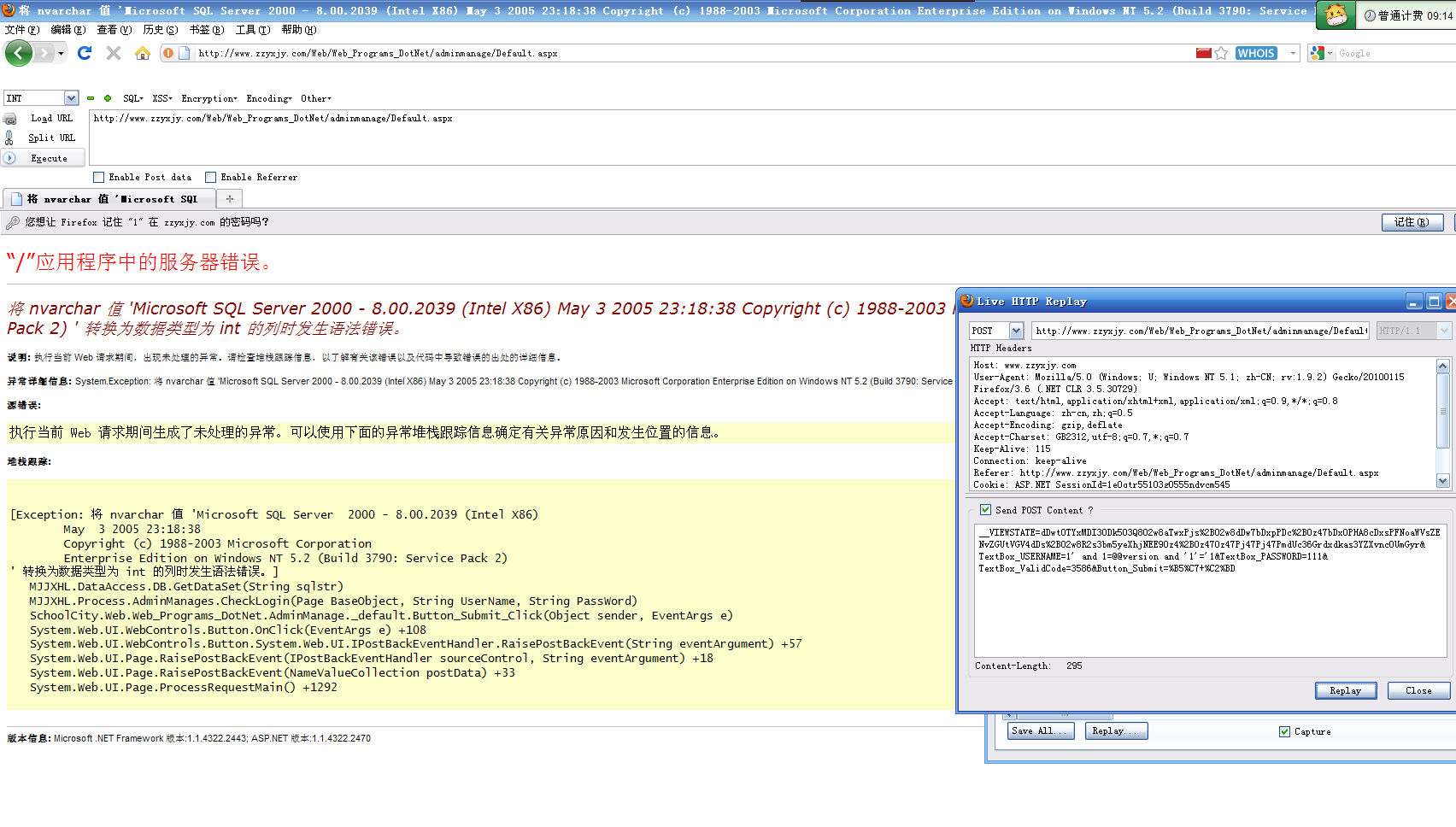1456x827 pixels.
Task: Open the Google search engine selector
Action: (1321, 53)
